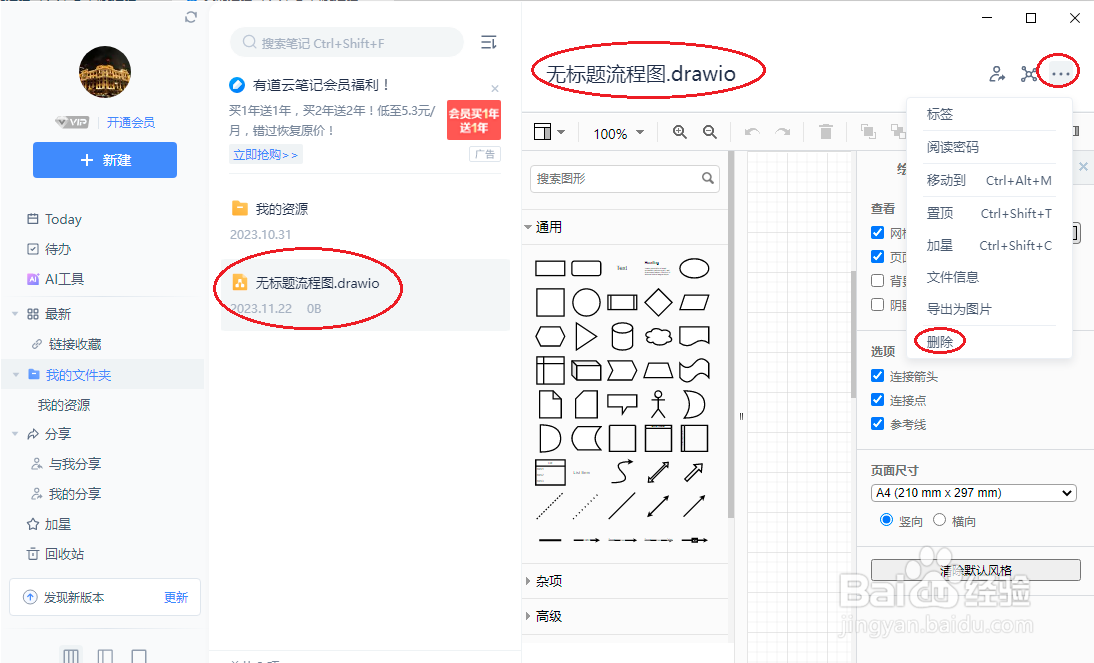Toggle the 连接箭头 checkbox
This screenshot has height=663, width=1094.
878,375
